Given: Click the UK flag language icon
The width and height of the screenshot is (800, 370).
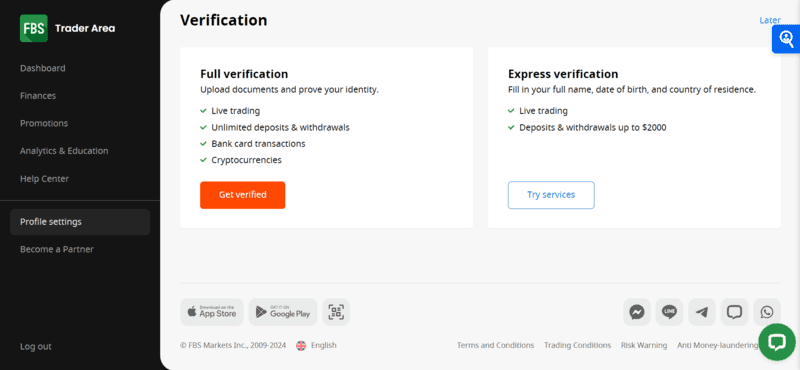Looking at the screenshot, I should point(302,346).
